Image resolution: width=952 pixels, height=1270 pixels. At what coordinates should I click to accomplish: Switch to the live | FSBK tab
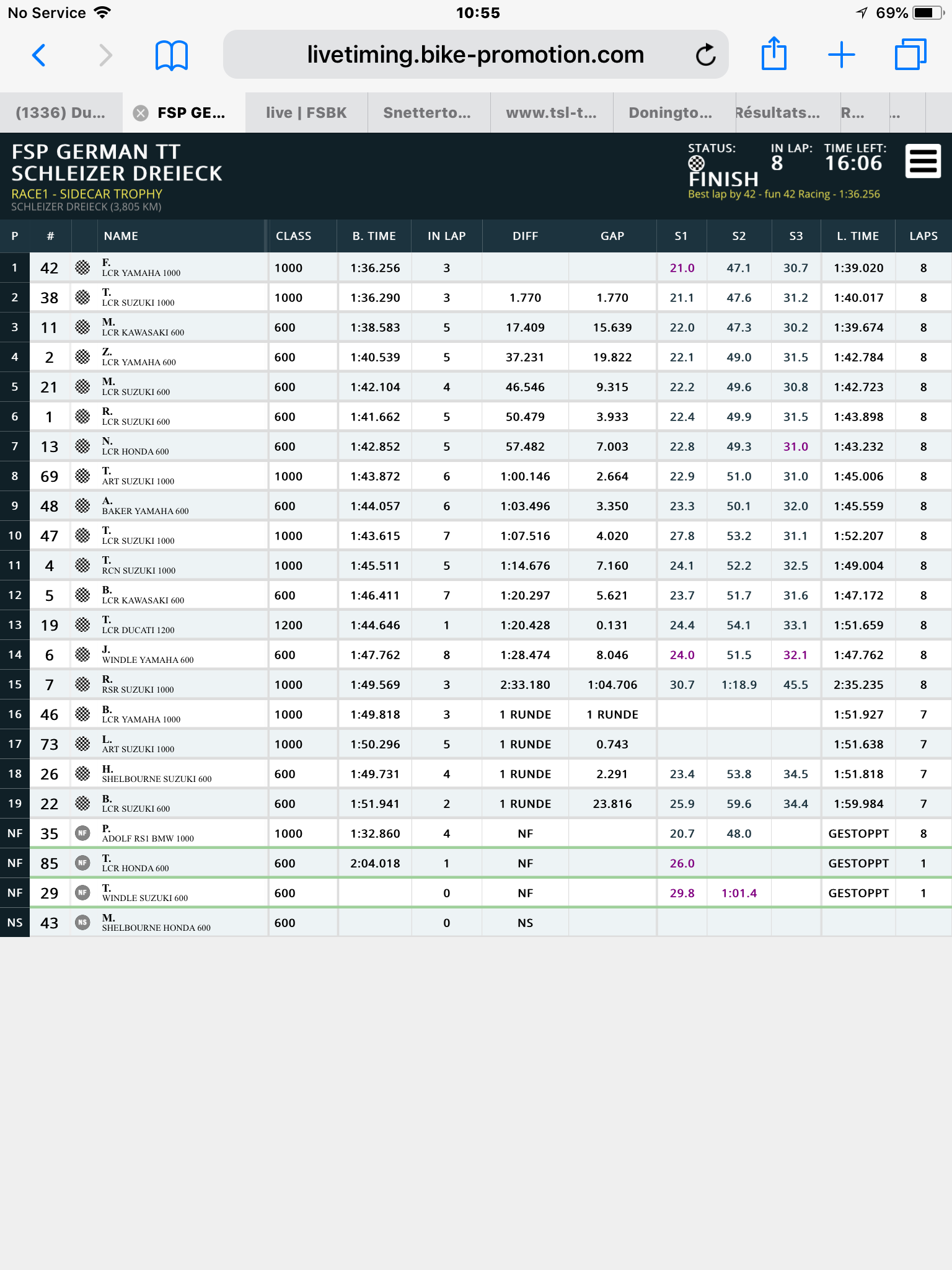pos(306,113)
